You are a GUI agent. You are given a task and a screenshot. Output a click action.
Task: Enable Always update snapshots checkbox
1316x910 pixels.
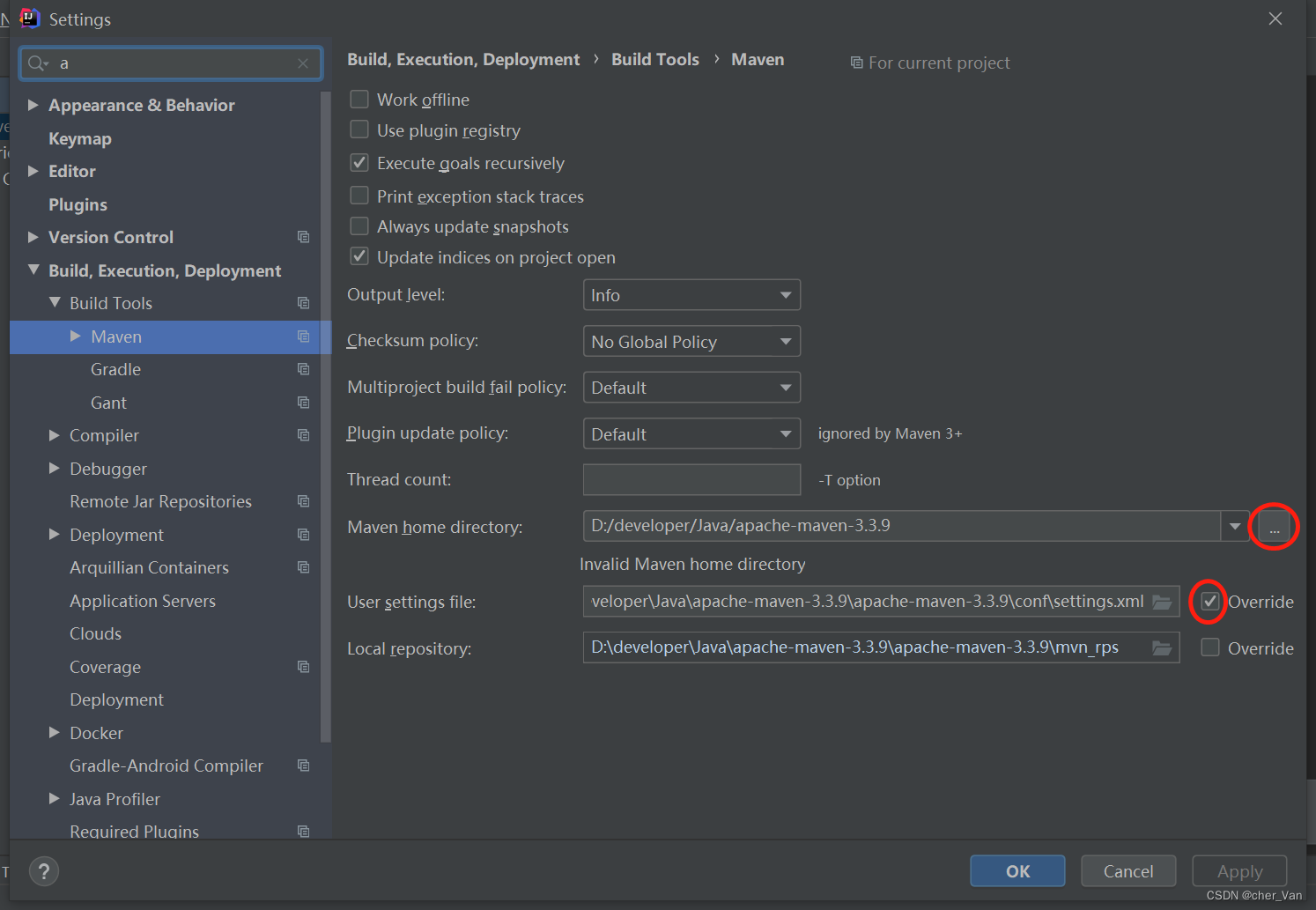click(x=359, y=226)
